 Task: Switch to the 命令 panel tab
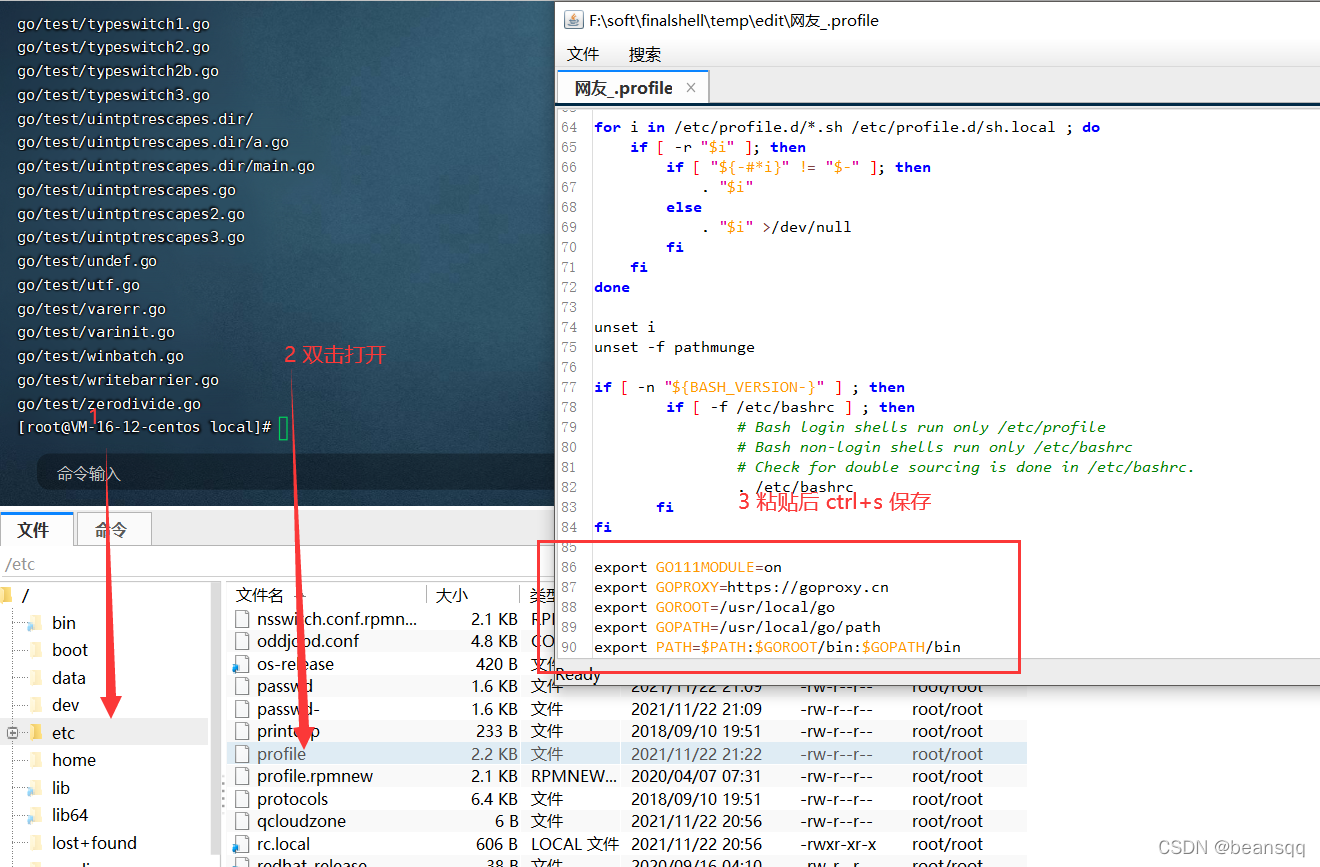112,529
